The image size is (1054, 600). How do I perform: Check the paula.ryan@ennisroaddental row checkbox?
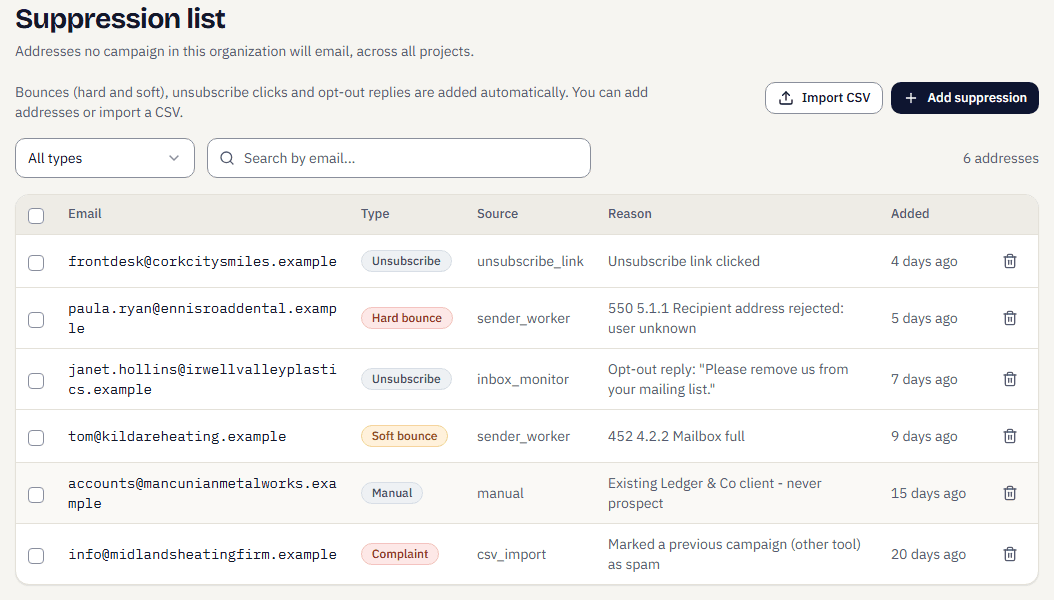point(36,320)
